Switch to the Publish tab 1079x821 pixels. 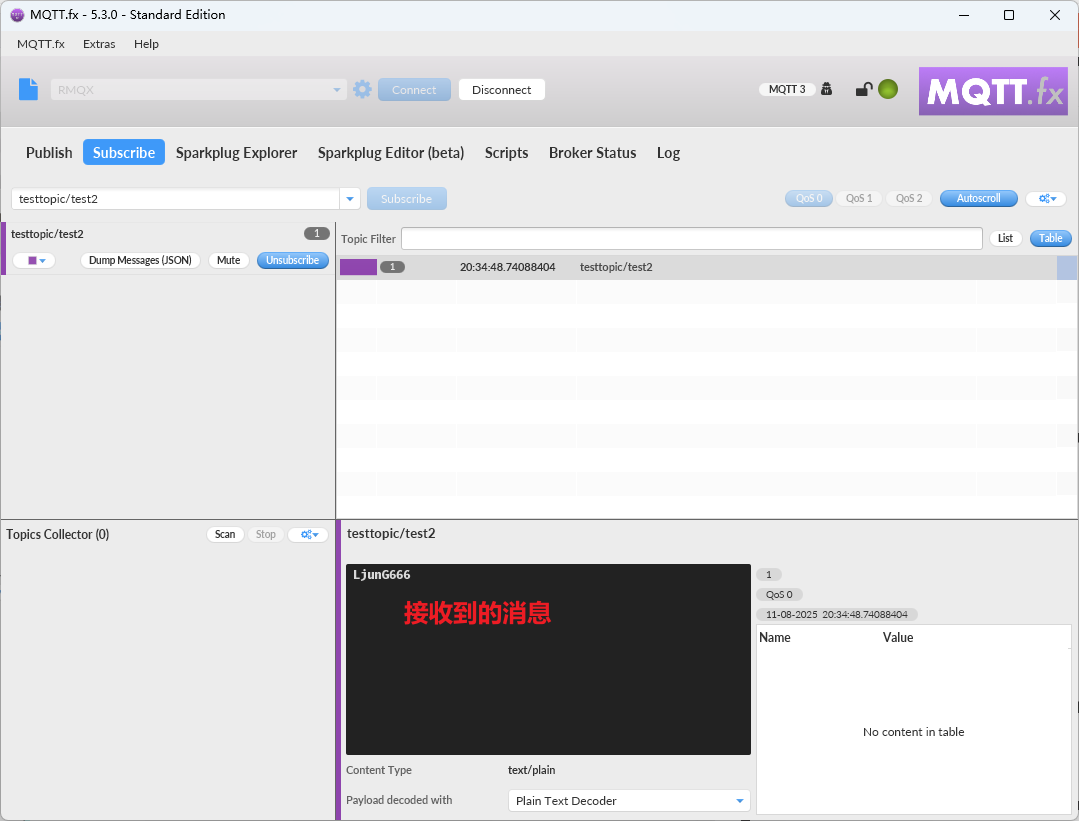coord(49,153)
